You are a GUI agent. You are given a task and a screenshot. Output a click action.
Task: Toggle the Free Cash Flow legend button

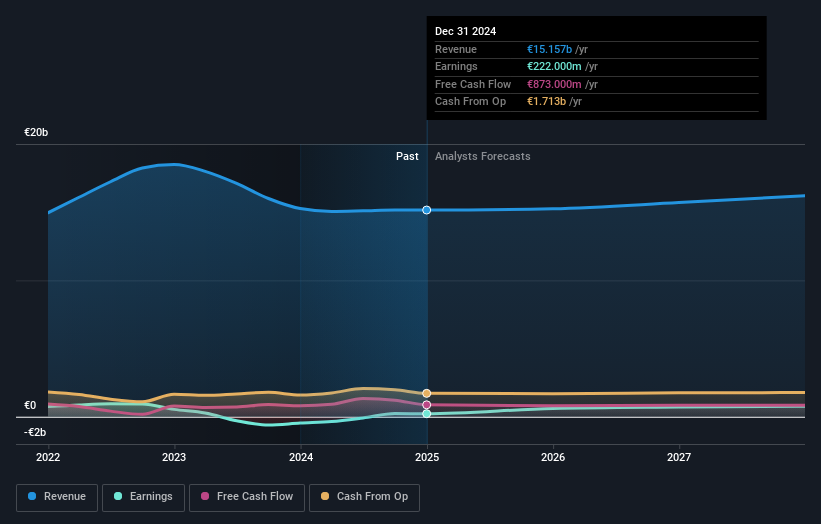click(x=247, y=497)
